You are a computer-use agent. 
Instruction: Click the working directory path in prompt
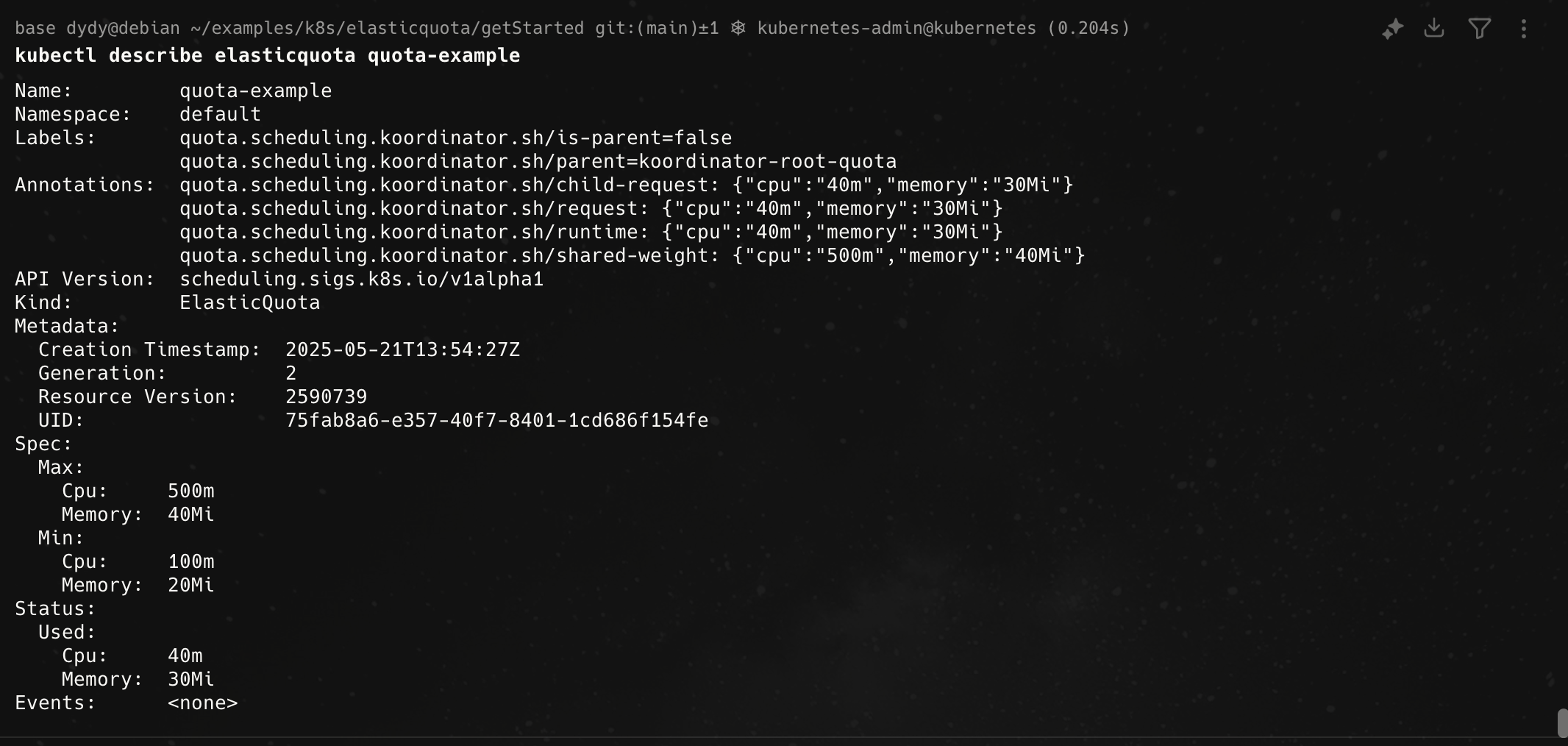click(x=387, y=28)
